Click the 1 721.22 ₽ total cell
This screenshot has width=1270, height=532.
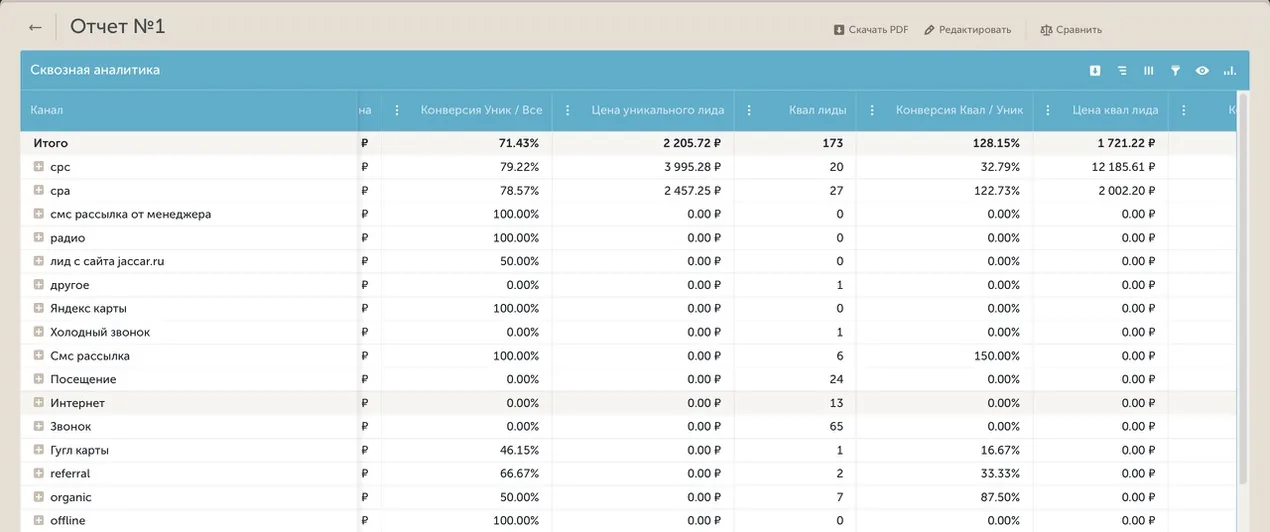(x=1128, y=144)
